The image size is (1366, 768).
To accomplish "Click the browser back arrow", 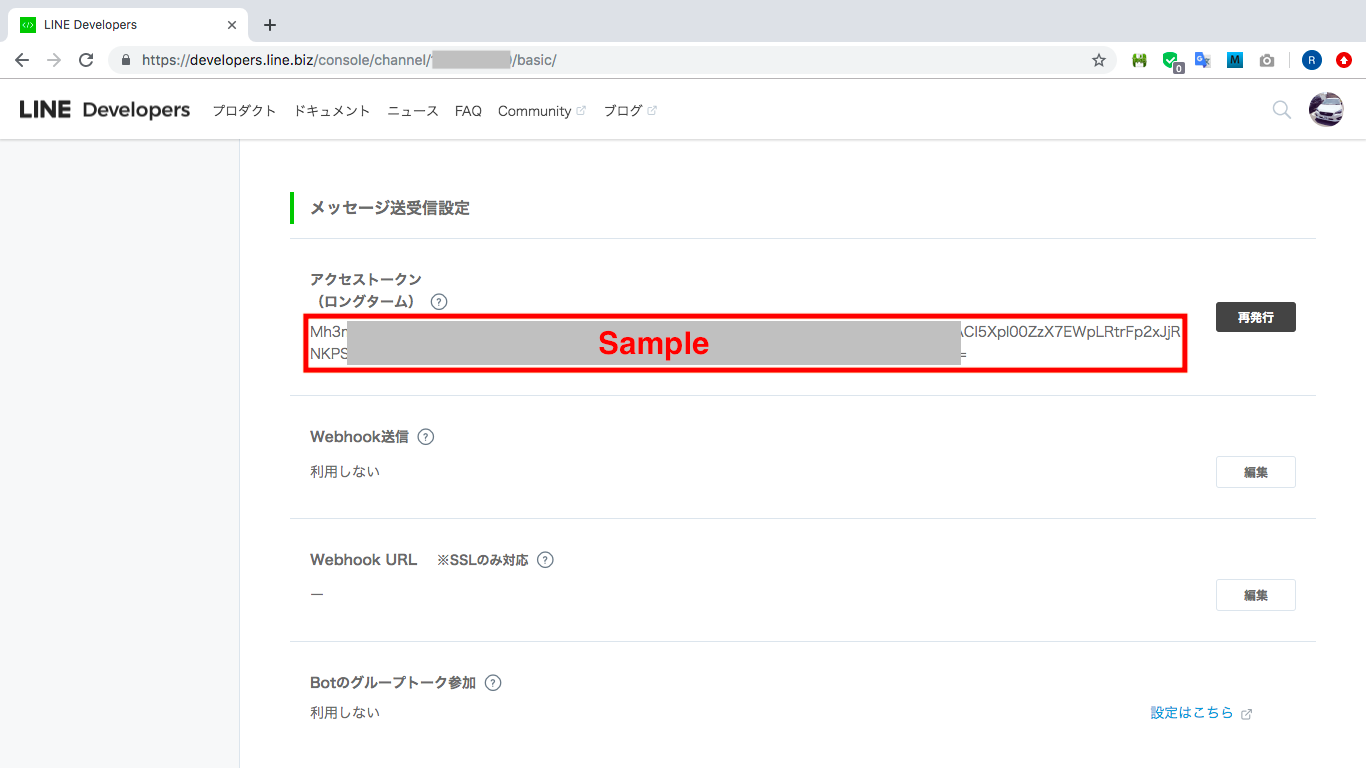I will pyautogui.click(x=22, y=60).
